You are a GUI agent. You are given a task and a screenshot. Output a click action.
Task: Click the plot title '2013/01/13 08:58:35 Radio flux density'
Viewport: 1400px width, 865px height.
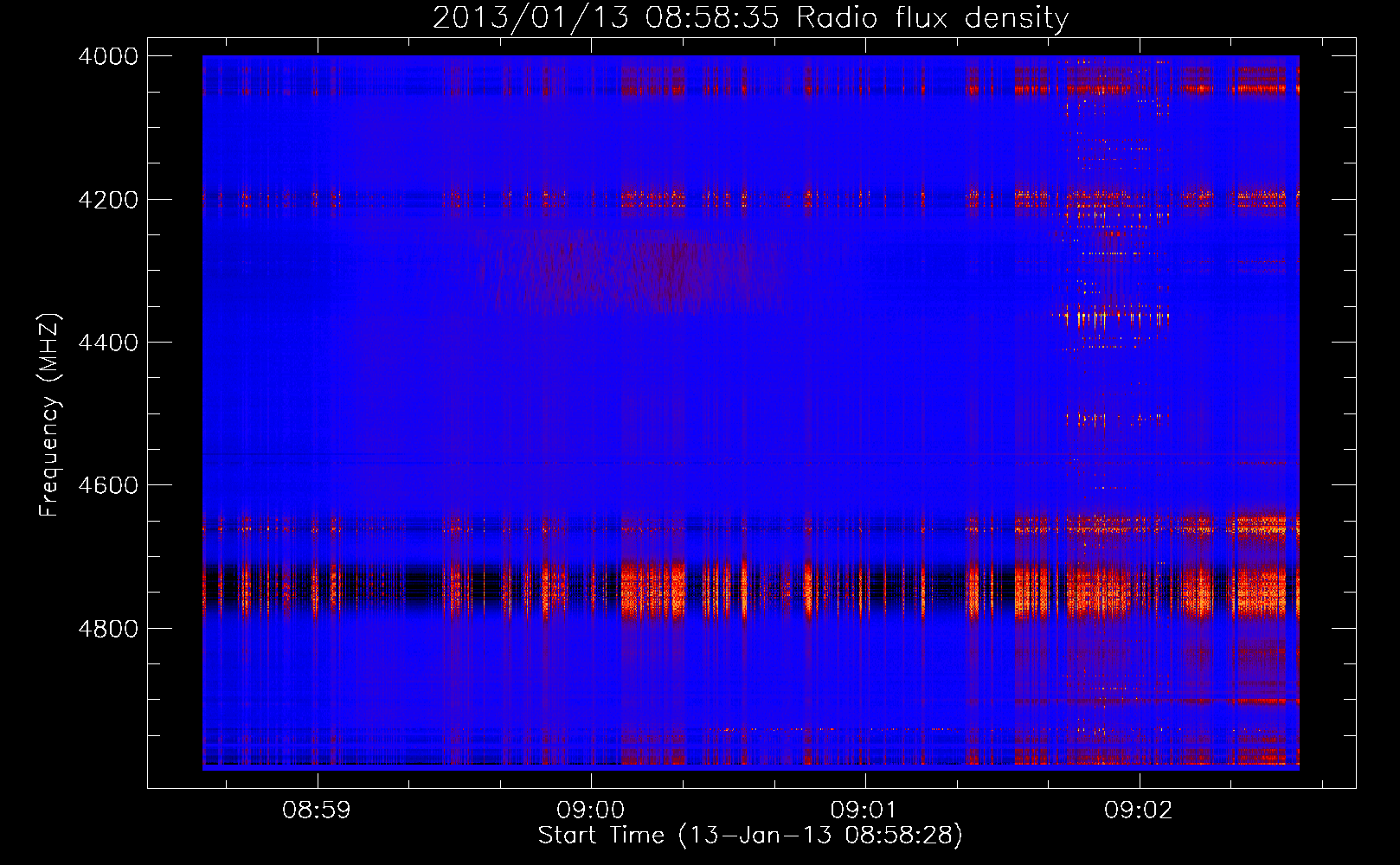[x=750, y=17]
